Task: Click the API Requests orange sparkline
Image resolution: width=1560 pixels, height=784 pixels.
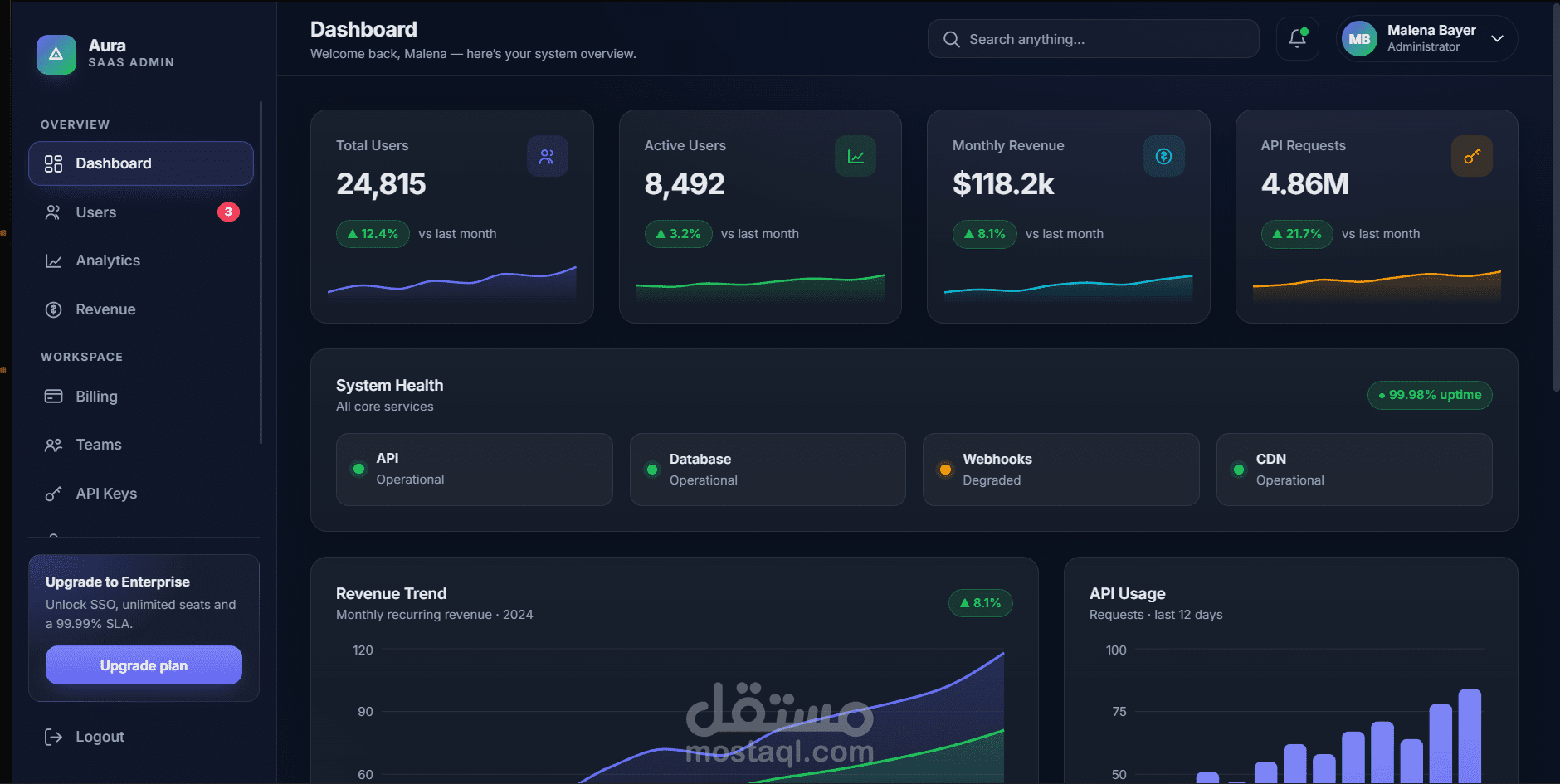Action: pos(1377,285)
